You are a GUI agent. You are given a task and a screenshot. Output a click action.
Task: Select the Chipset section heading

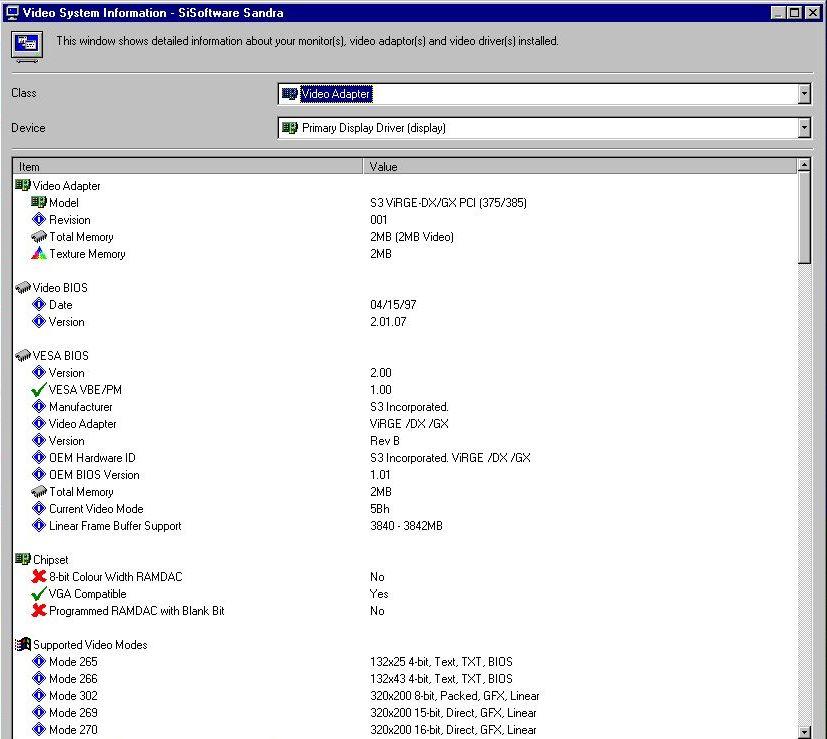[x=51, y=560]
